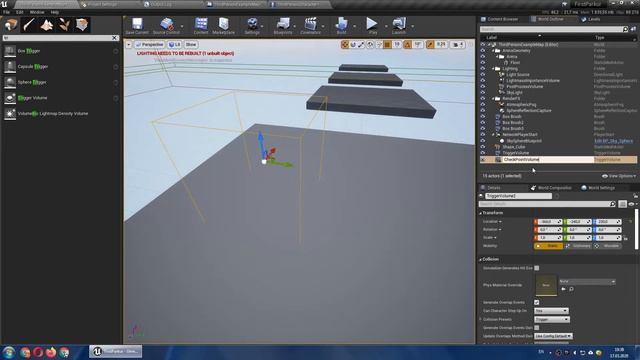Enable Generate Overlap Events During Level Streaming
The height and width of the screenshot is (360, 640).
537,328
